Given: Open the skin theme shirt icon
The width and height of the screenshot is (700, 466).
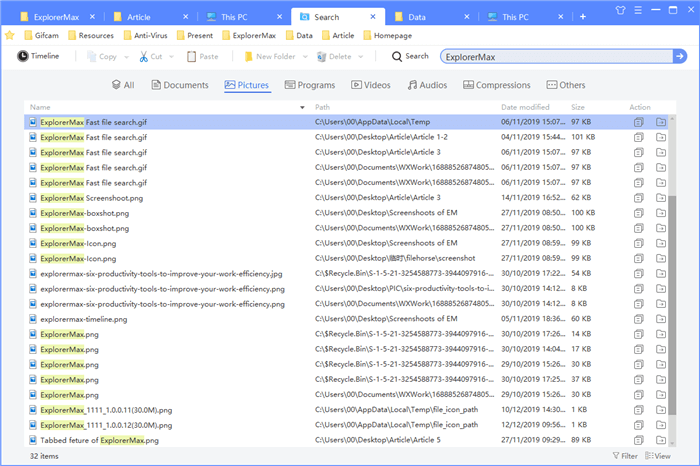Looking at the screenshot, I should click(620, 10).
